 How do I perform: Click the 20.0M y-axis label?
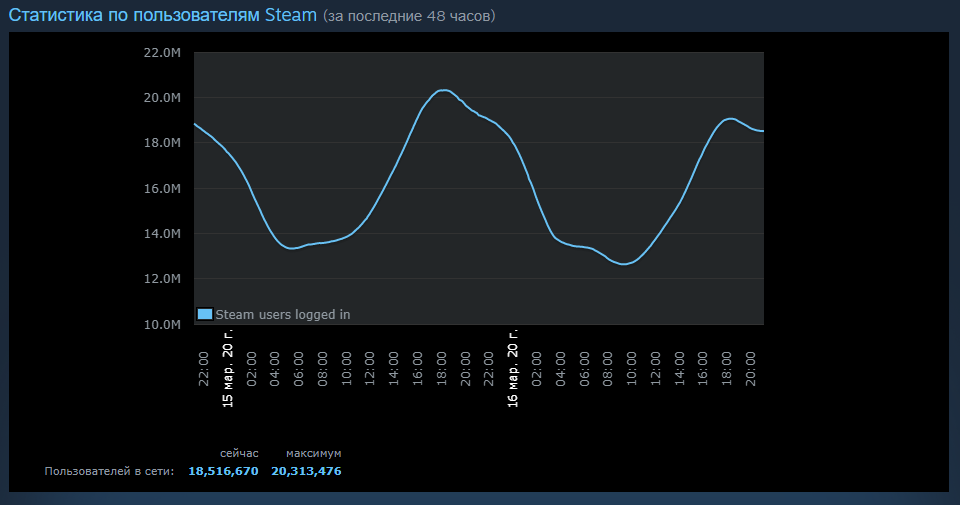162,98
